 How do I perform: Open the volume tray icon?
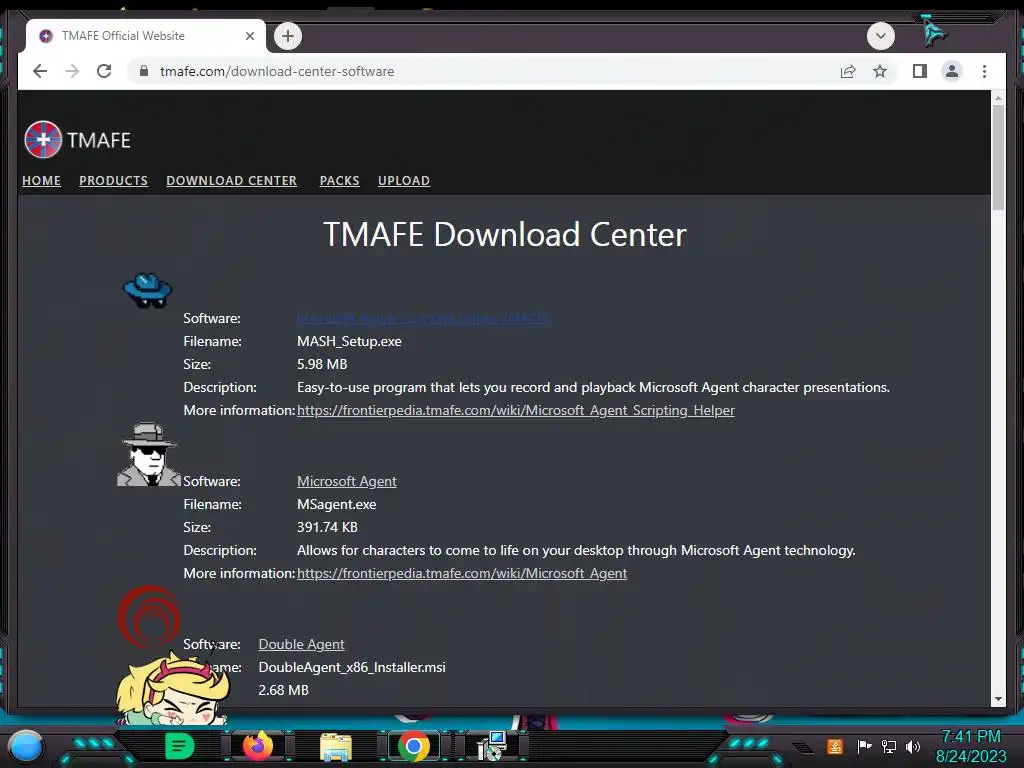click(x=913, y=746)
